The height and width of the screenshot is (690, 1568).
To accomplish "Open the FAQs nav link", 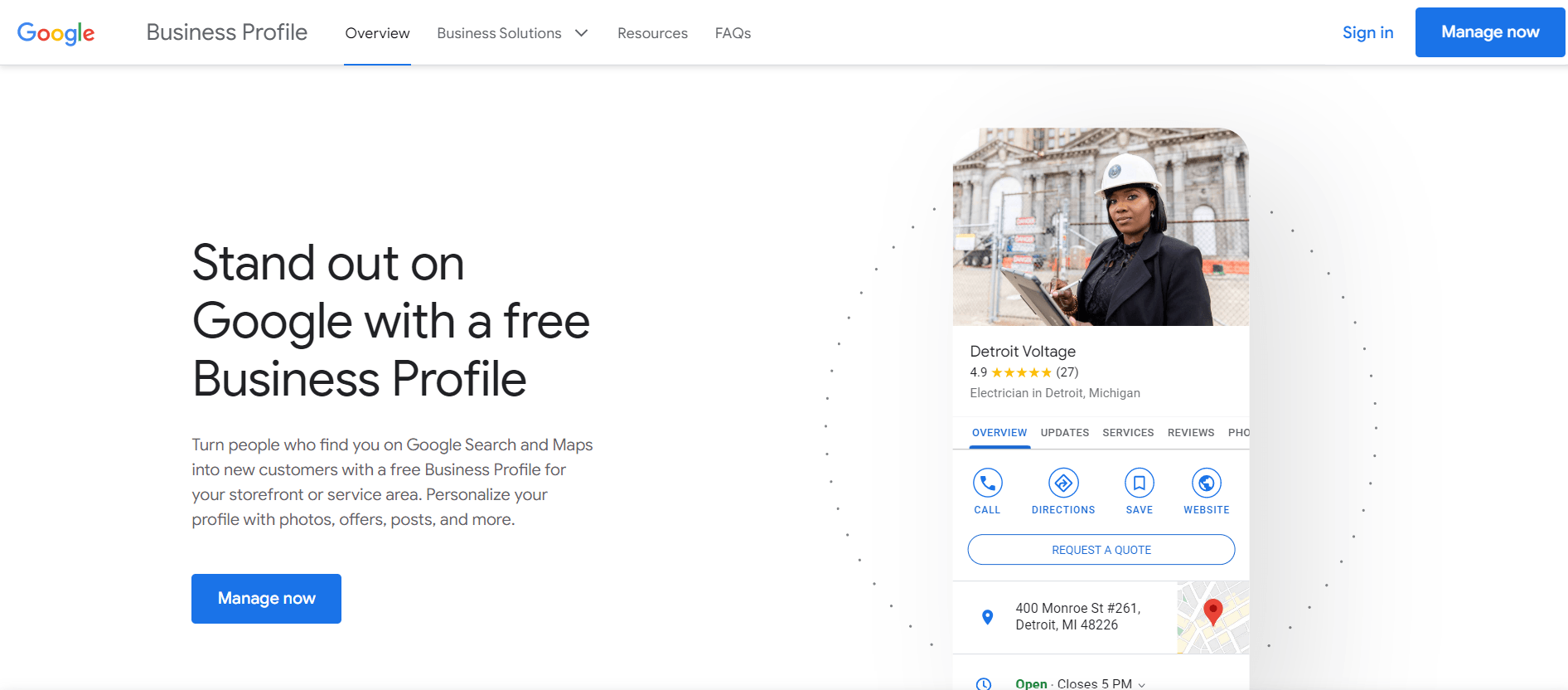I will point(733,33).
